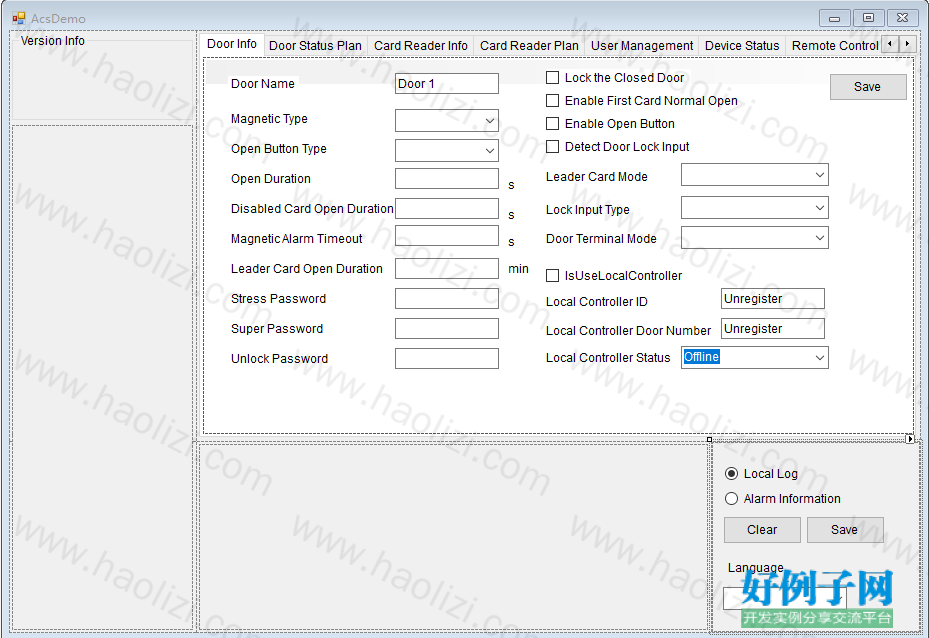
Task: Clear the log with the Clear button
Action: point(762,530)
